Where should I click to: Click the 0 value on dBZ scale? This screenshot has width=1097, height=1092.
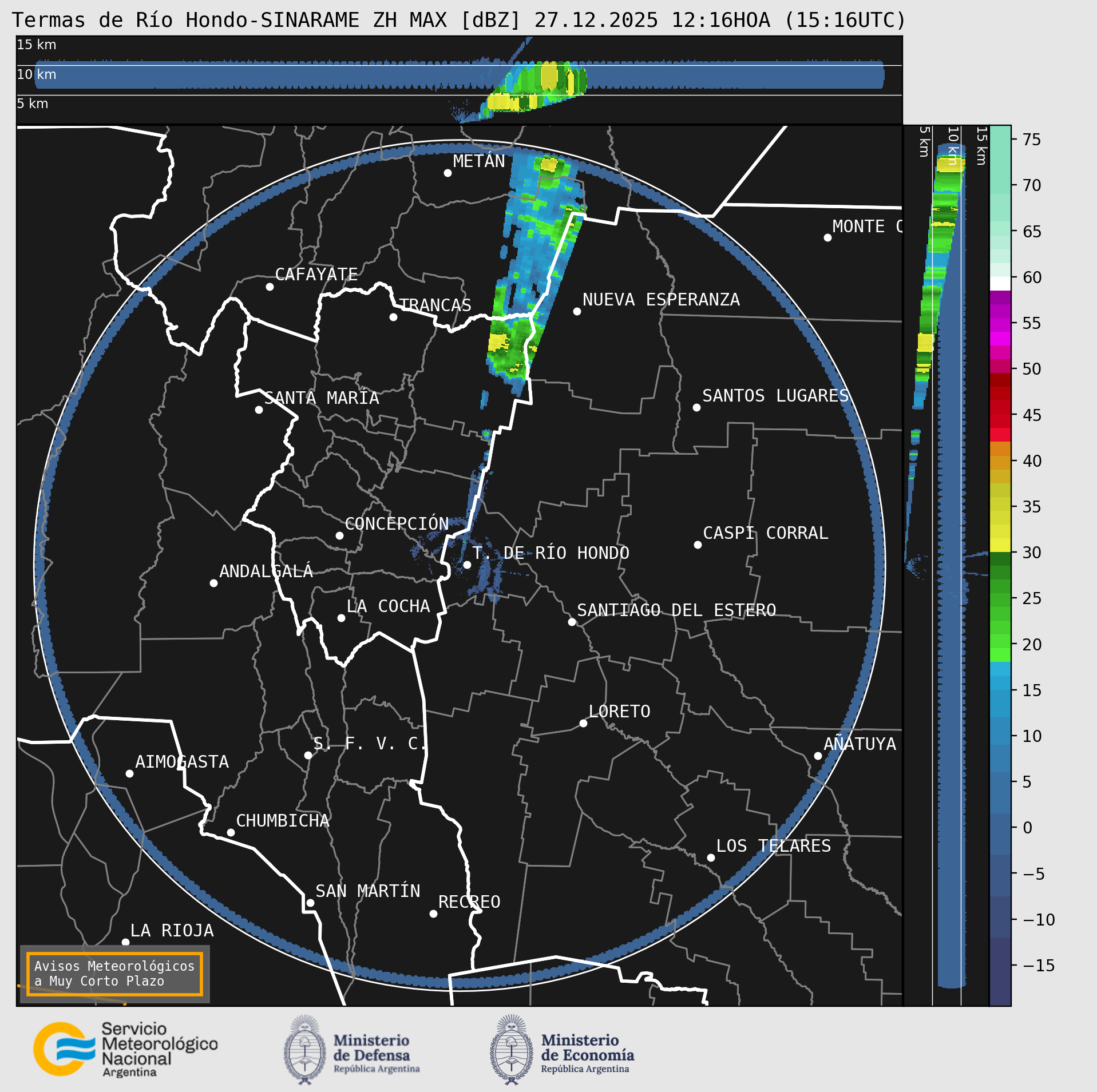tap(1027, 828)
